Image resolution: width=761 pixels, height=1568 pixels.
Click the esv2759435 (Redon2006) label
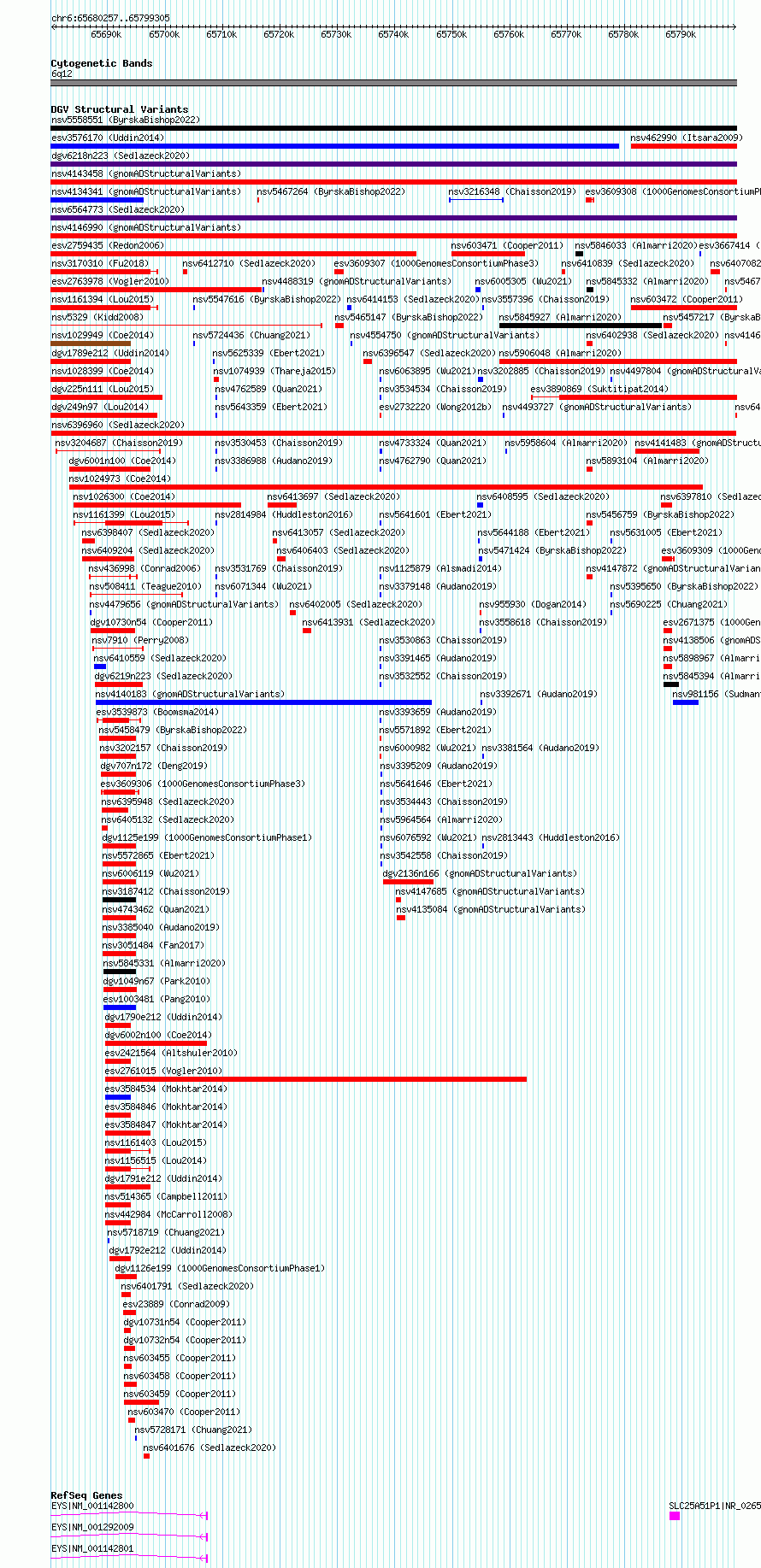[108, 245]
